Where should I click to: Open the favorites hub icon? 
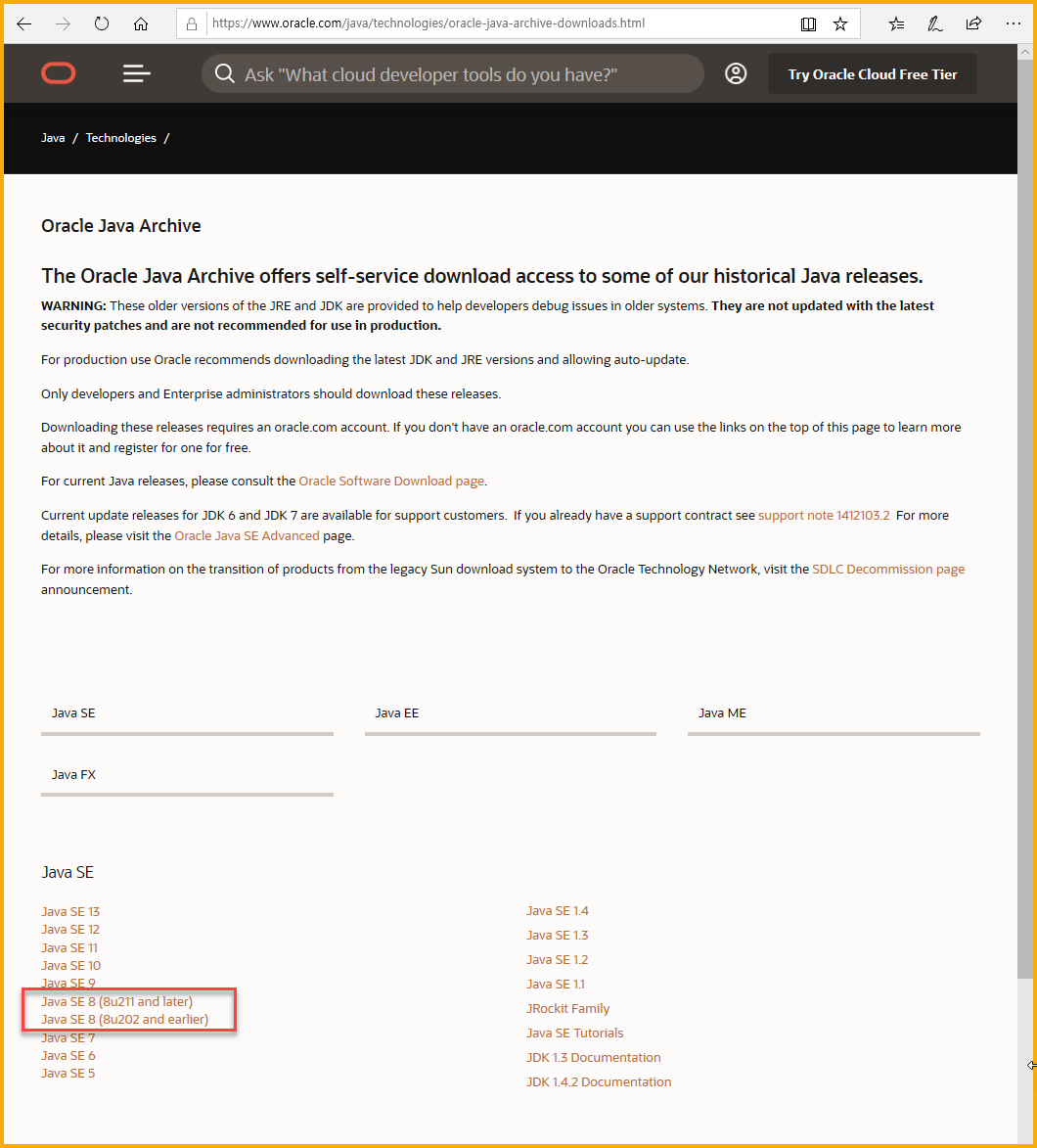896,24
